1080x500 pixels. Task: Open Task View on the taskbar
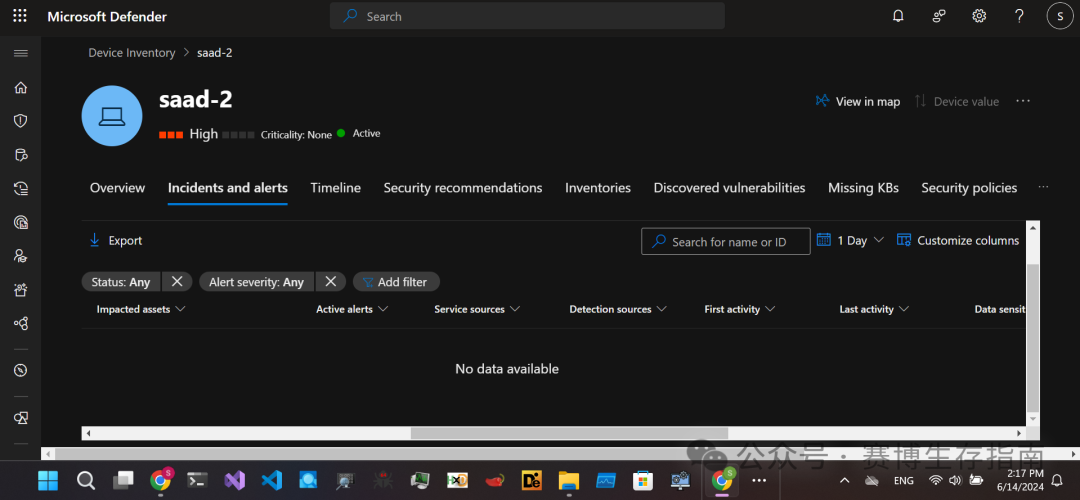point(123,480)
